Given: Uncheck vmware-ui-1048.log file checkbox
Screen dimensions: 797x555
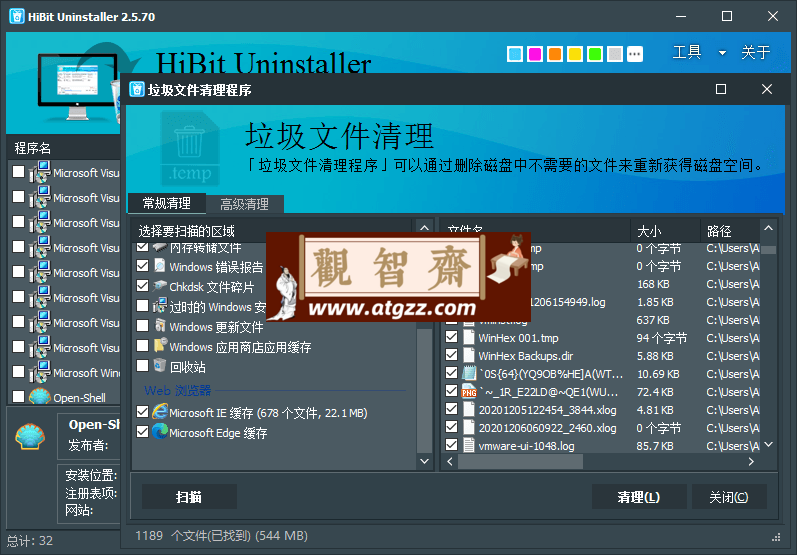Looking at the screenshot, I should (x=451, y=445).
